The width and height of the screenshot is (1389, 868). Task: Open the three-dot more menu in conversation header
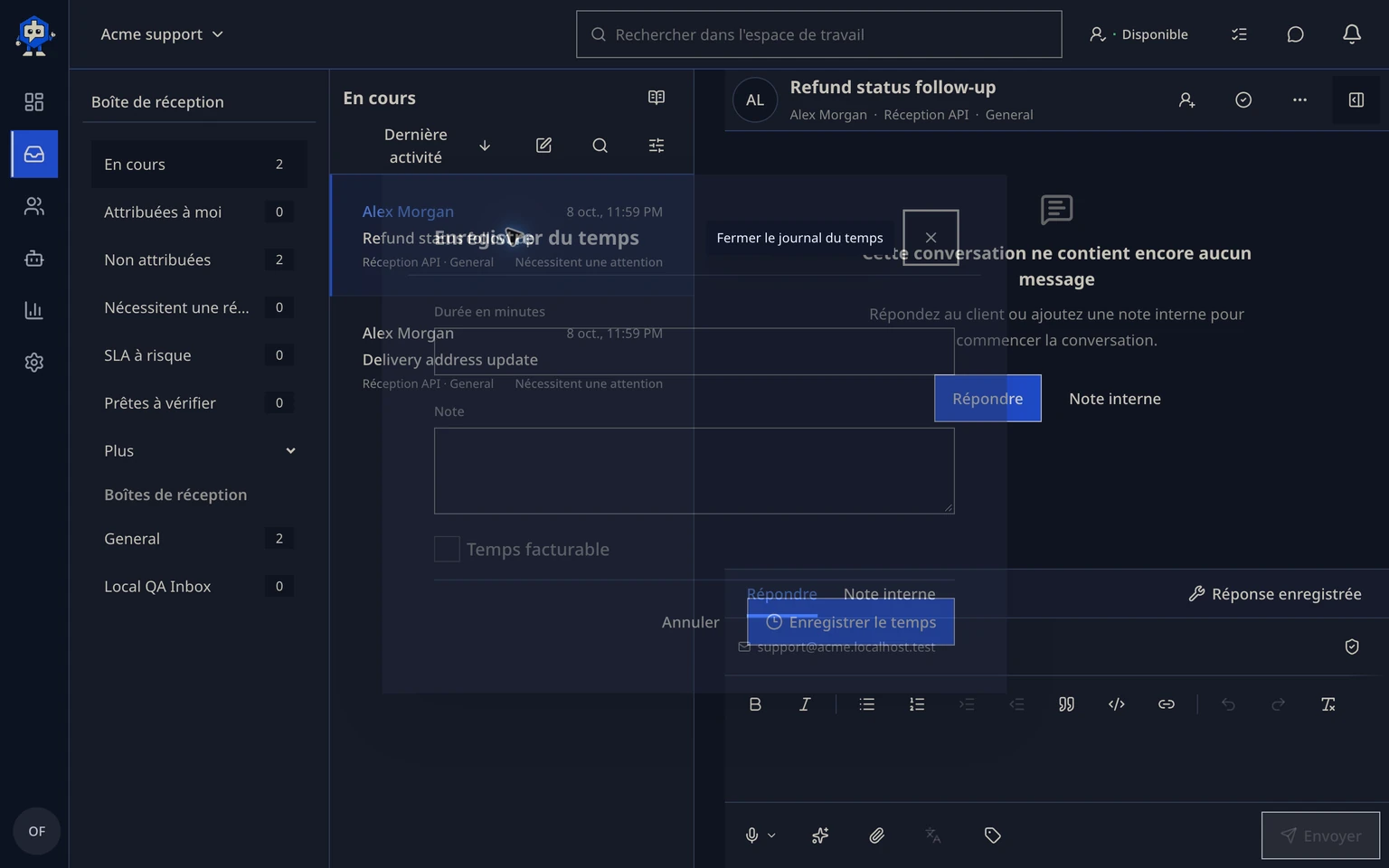1299,100
